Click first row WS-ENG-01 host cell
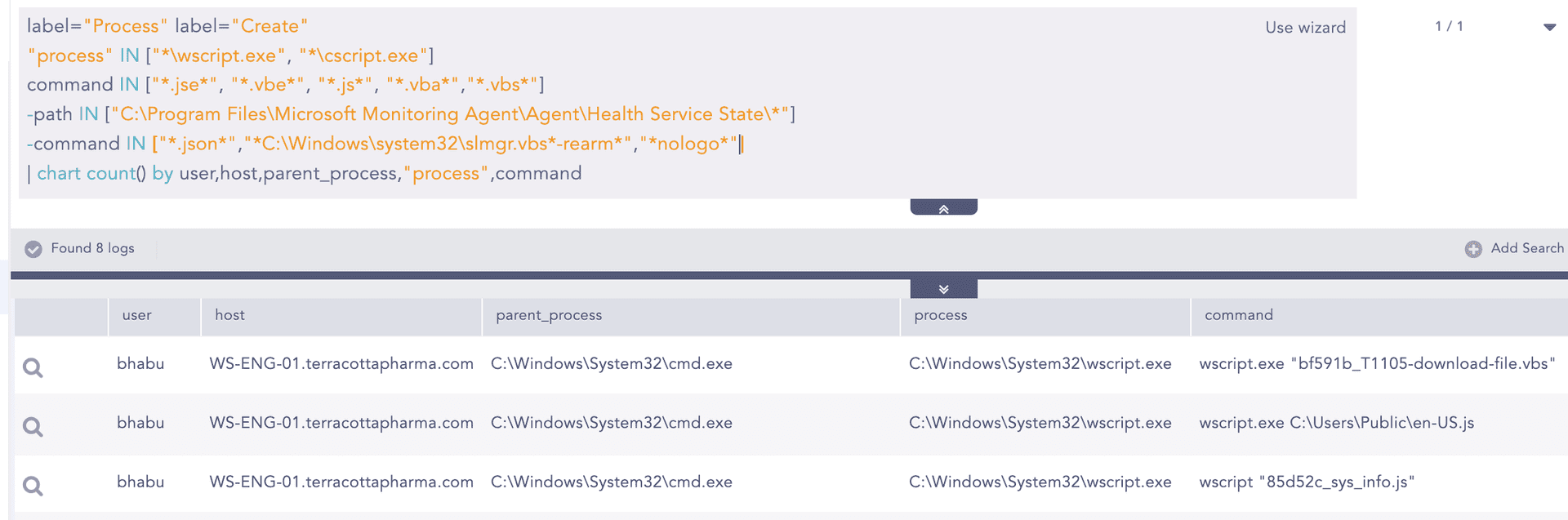Image resolution: width=1568 pixels, height=520 pixels. point(341,363)
